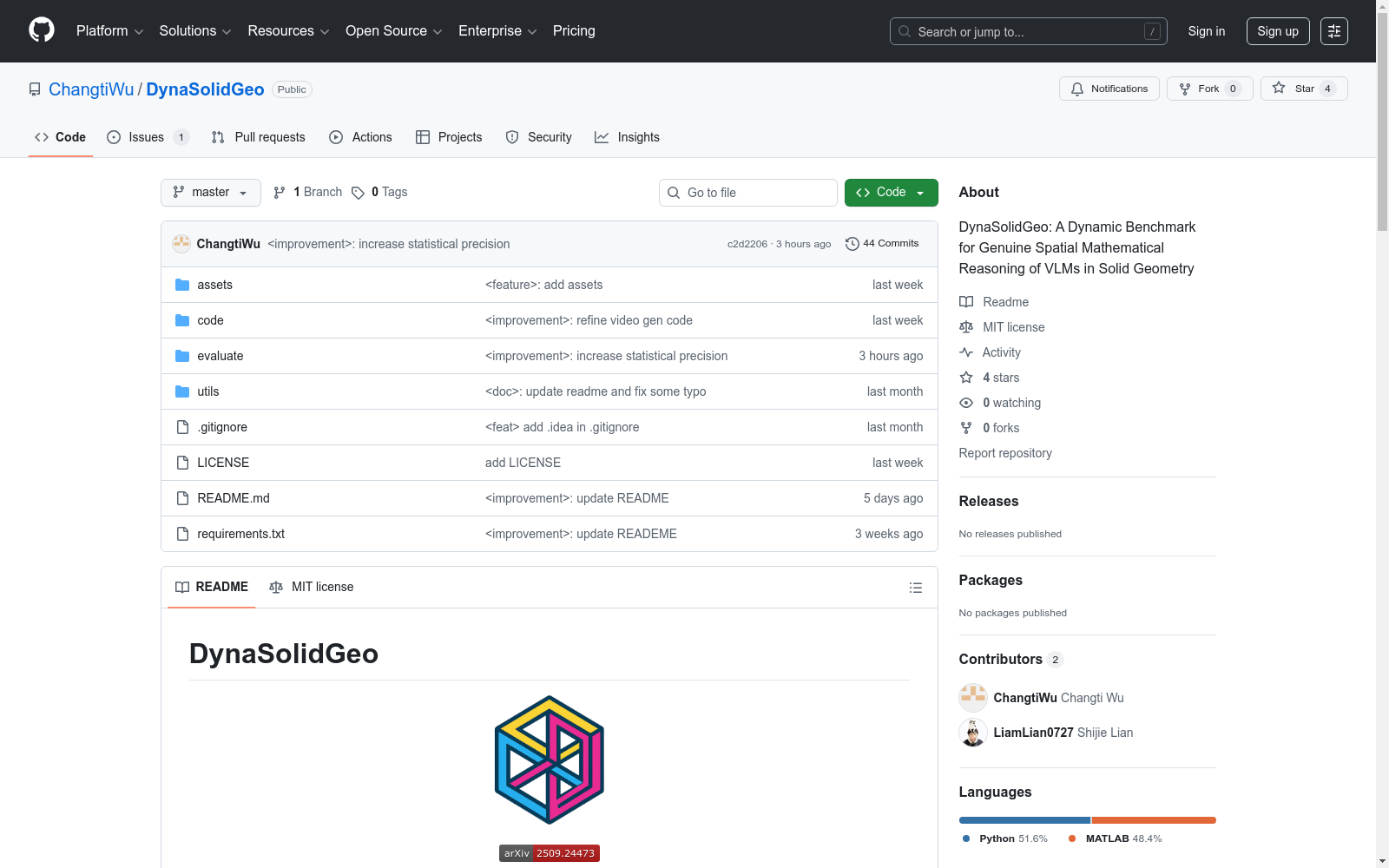Click the tag icon next to Tags
Screen dimensions: 1389x868
pos(358,193)
